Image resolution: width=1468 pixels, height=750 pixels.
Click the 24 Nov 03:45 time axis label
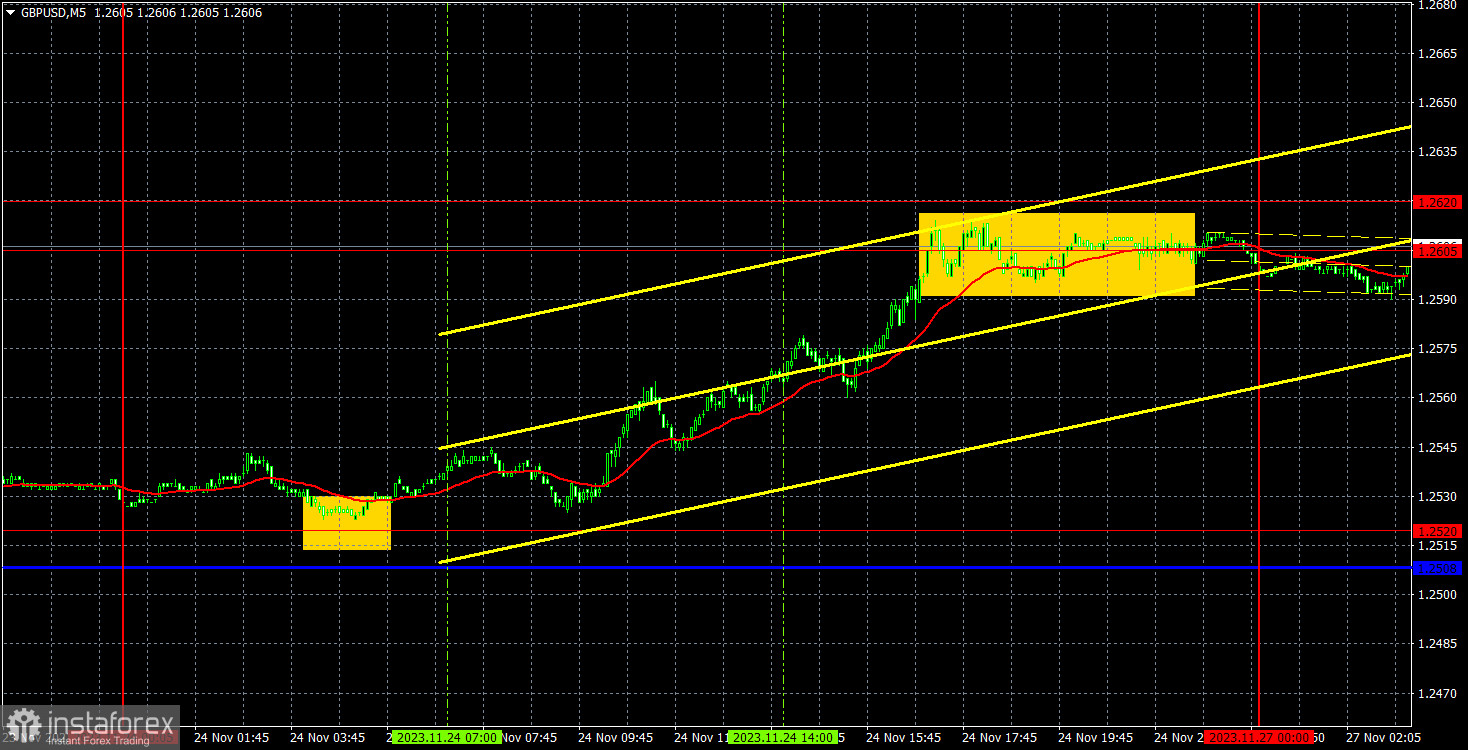[x=327, y=737]
